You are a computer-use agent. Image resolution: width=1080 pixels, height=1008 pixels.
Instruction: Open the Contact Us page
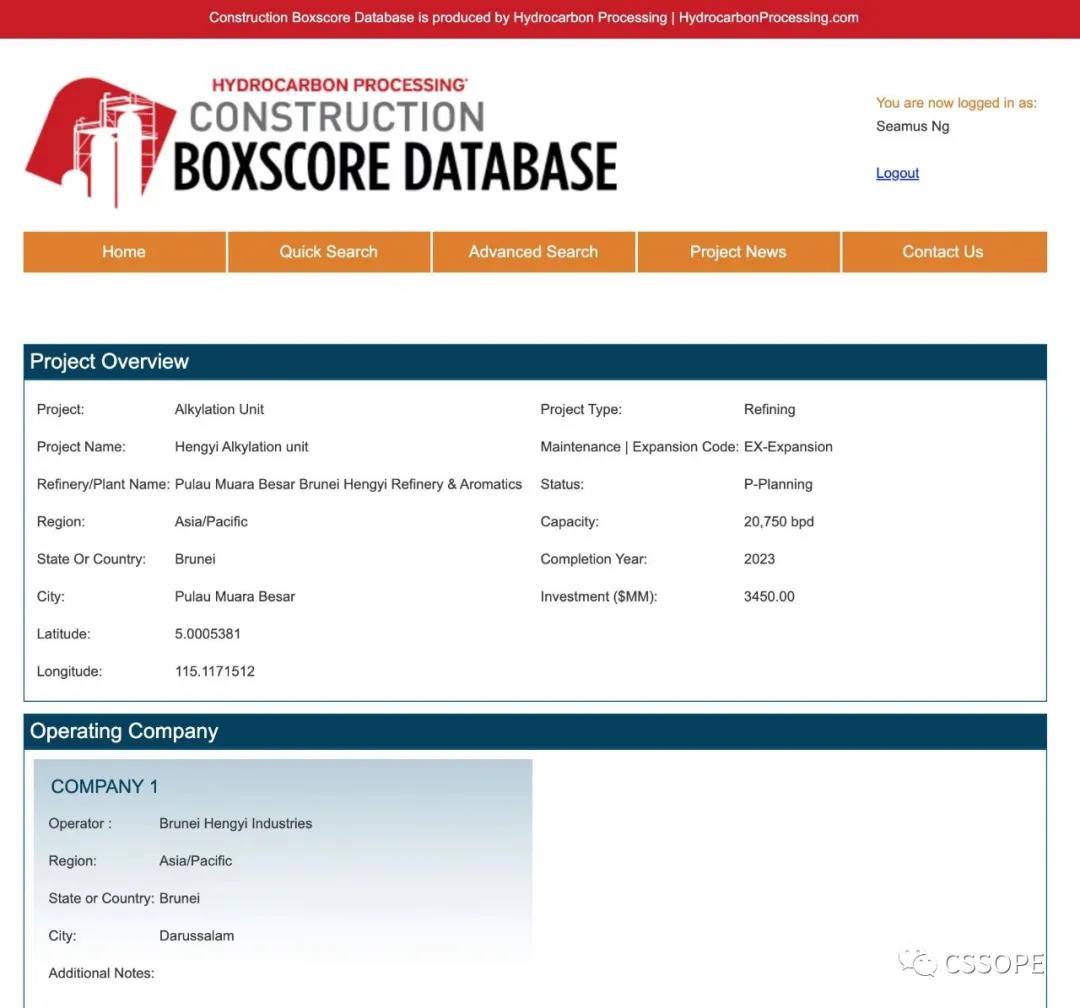click(x=943, y=252)
